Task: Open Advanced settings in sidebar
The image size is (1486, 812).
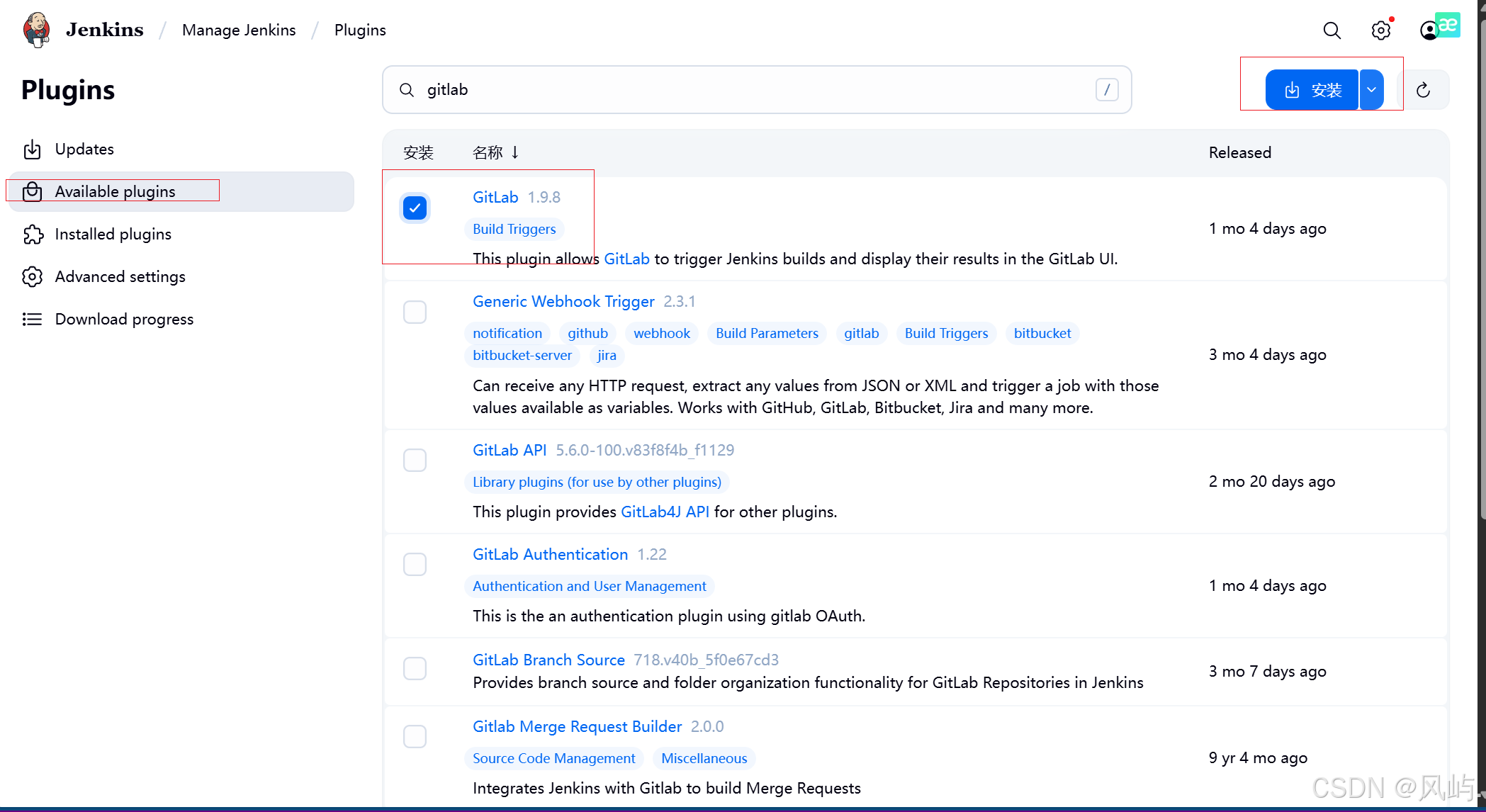Action: click(120, 277)
